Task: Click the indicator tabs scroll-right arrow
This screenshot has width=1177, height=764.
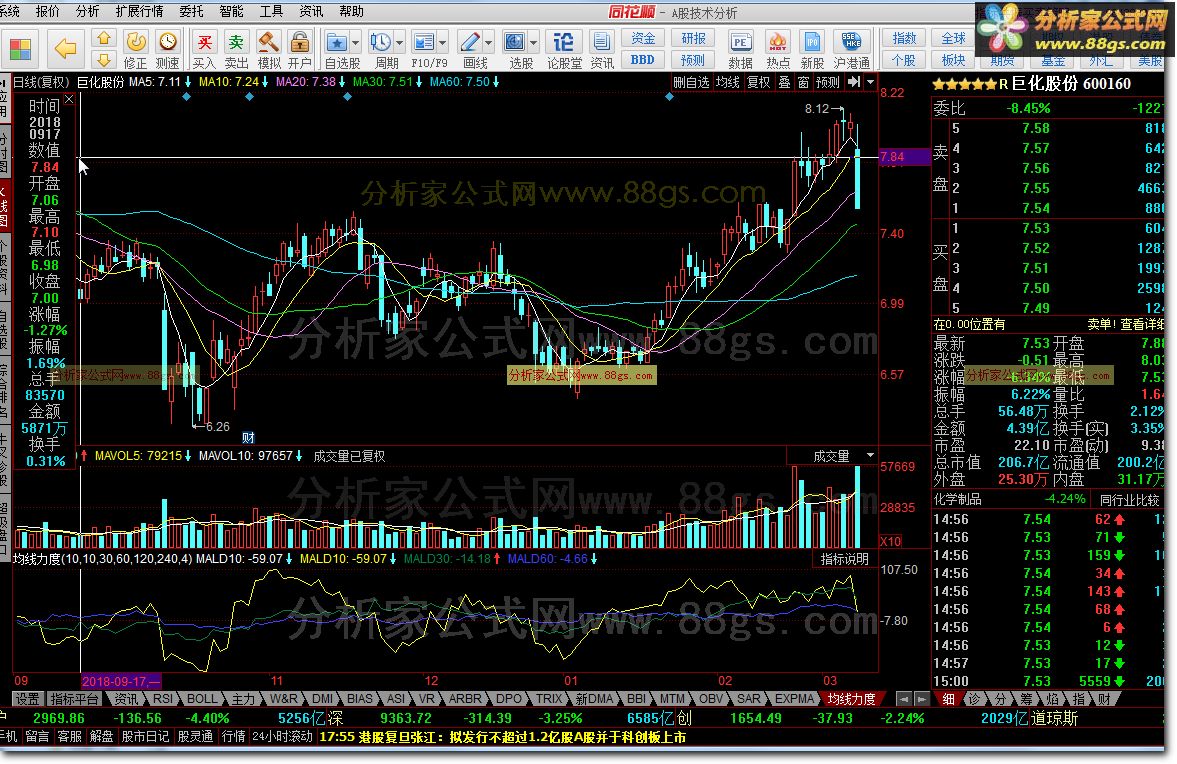Action: coord(921,699)
